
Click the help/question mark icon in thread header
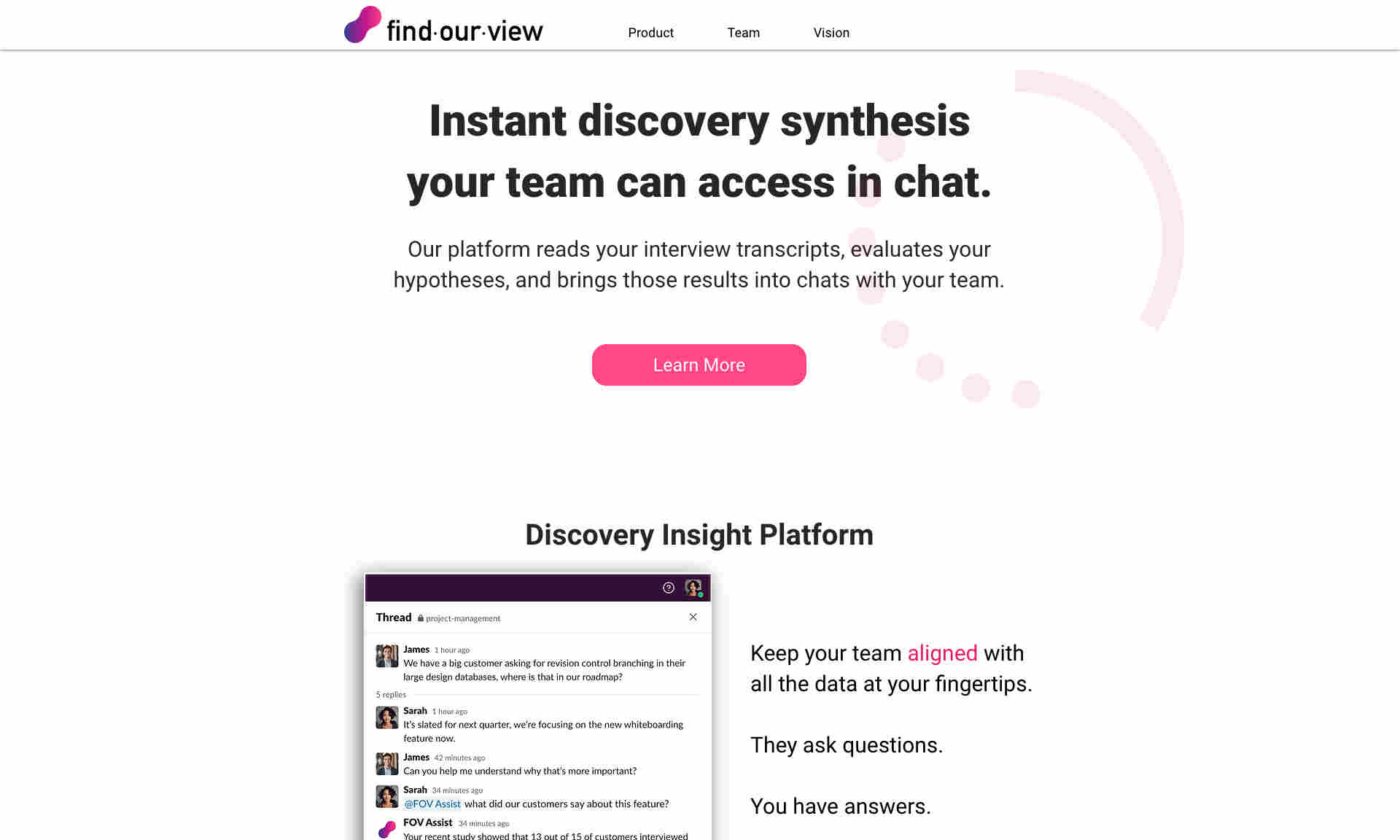coord(670,588)
